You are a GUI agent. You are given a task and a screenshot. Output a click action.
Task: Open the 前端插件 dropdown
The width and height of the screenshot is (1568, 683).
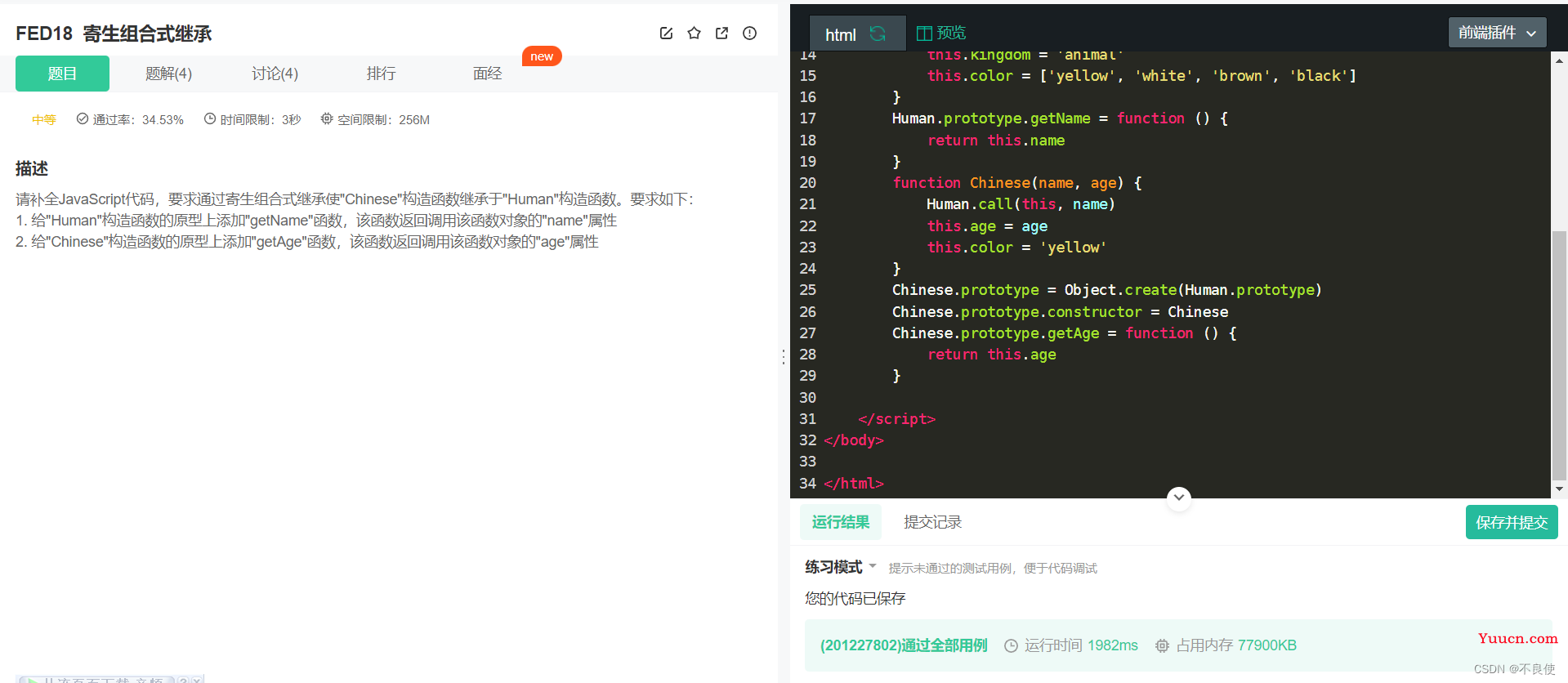(1497, 33)
